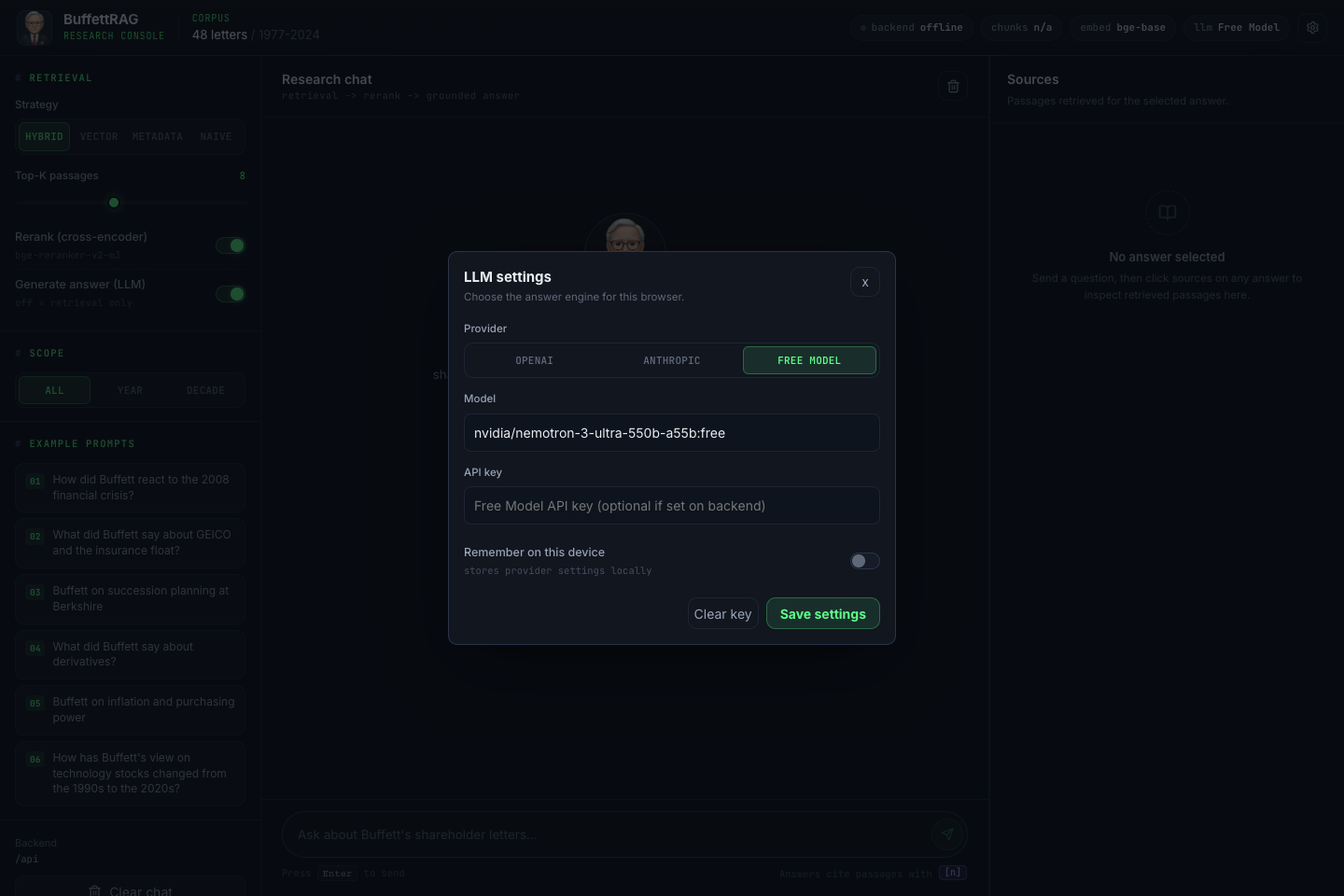Select Anthropic as provider
Viewport: 1344px width, 896px height.
pyautogui.click(x=672, y=360)
